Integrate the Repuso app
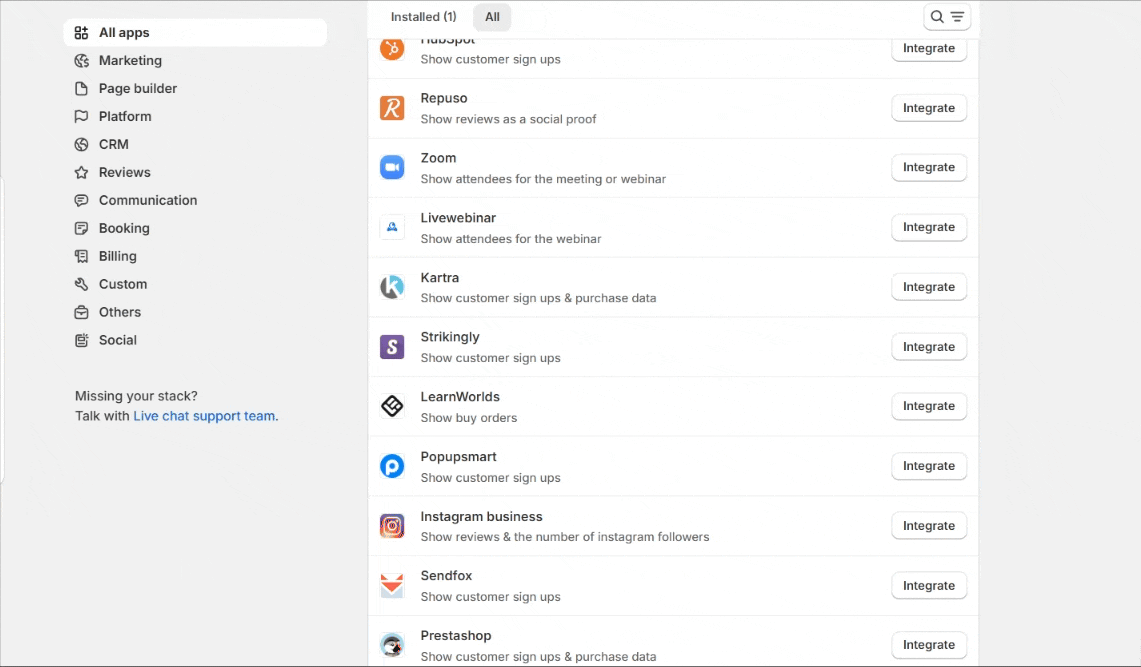Viewport: 1141px width, 667px height. click(x=929, y=108)
